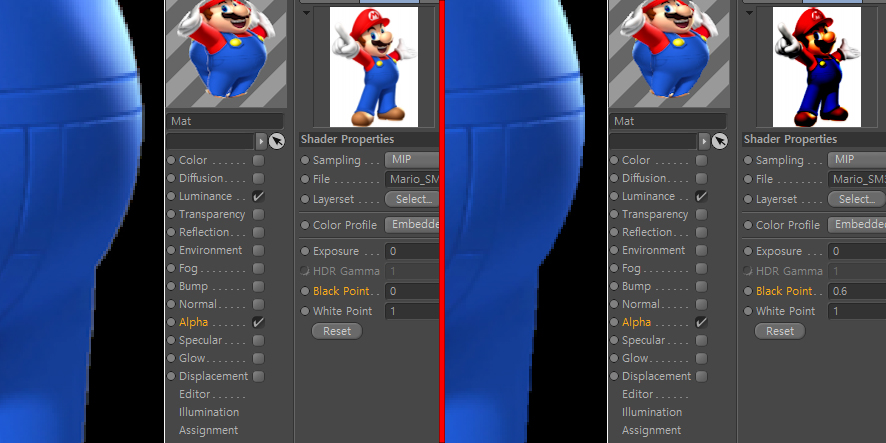886x443 pixels.
Task: Click the dot before Color channel in the Black Point 0 panel
Action: click(x=171, y=160)
